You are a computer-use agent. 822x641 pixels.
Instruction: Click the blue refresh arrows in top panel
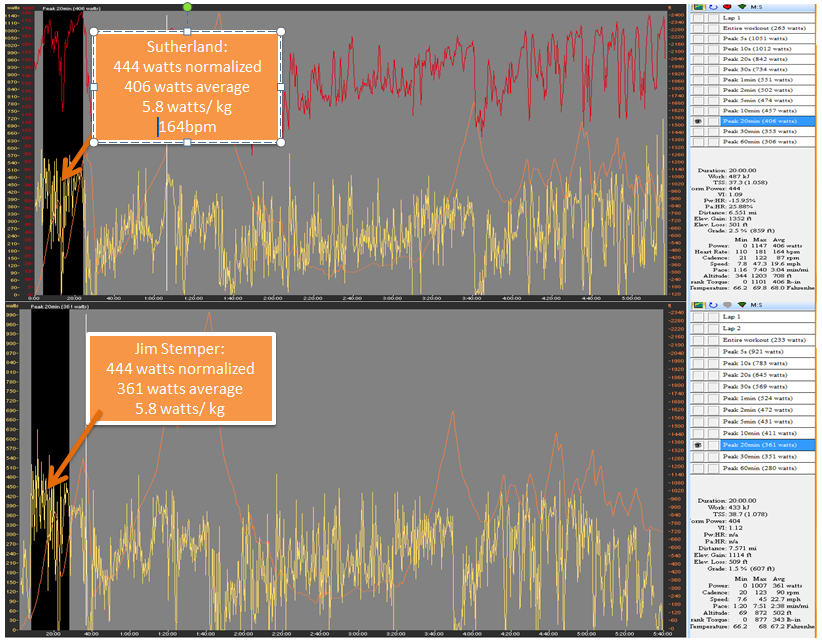(x=712, y=7)
